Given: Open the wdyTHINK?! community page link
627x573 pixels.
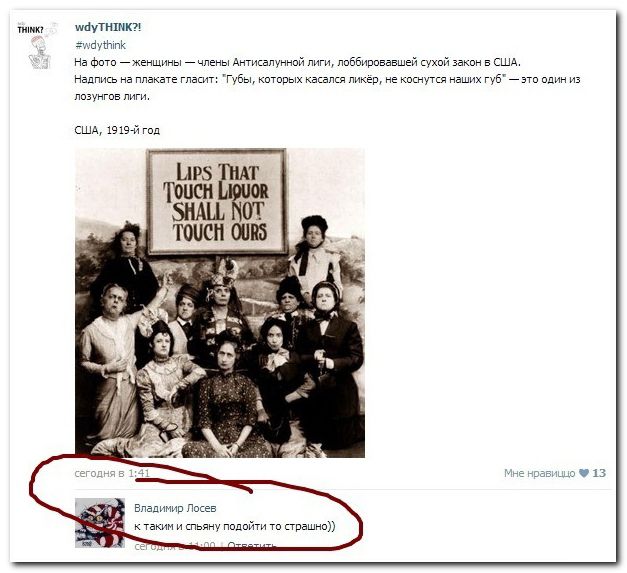Looking at the screenshot, I should [x=108, y=27].
